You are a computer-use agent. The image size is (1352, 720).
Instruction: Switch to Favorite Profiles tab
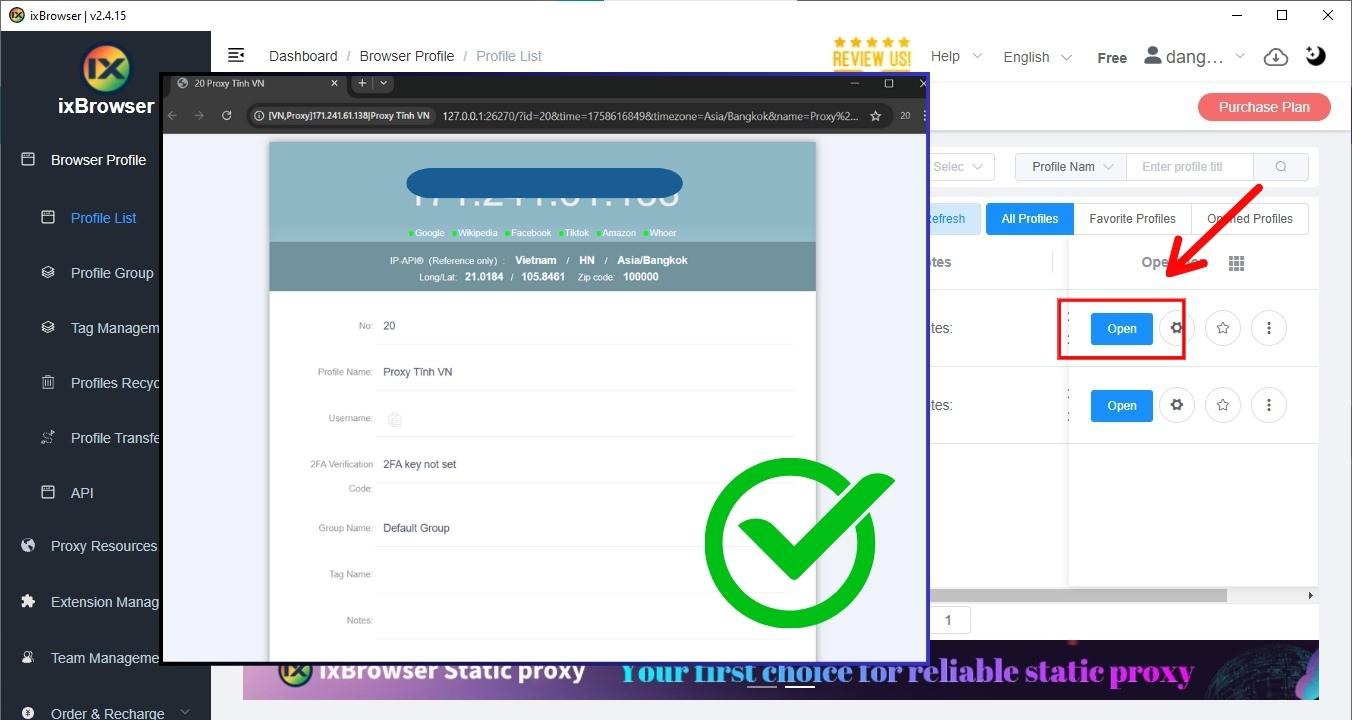point(1132,219)
